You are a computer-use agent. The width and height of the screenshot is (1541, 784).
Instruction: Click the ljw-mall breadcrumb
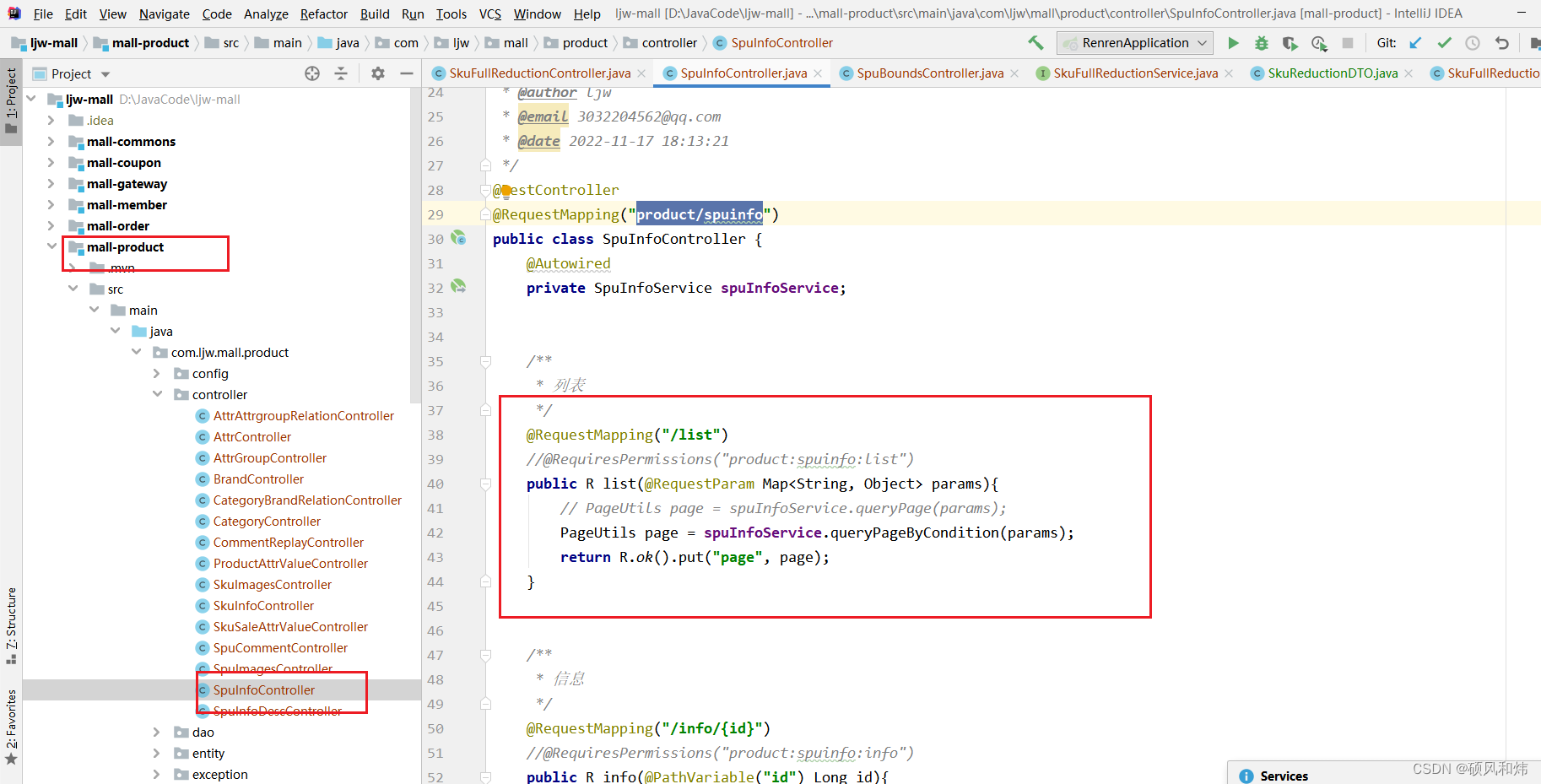tap(46, 43)
